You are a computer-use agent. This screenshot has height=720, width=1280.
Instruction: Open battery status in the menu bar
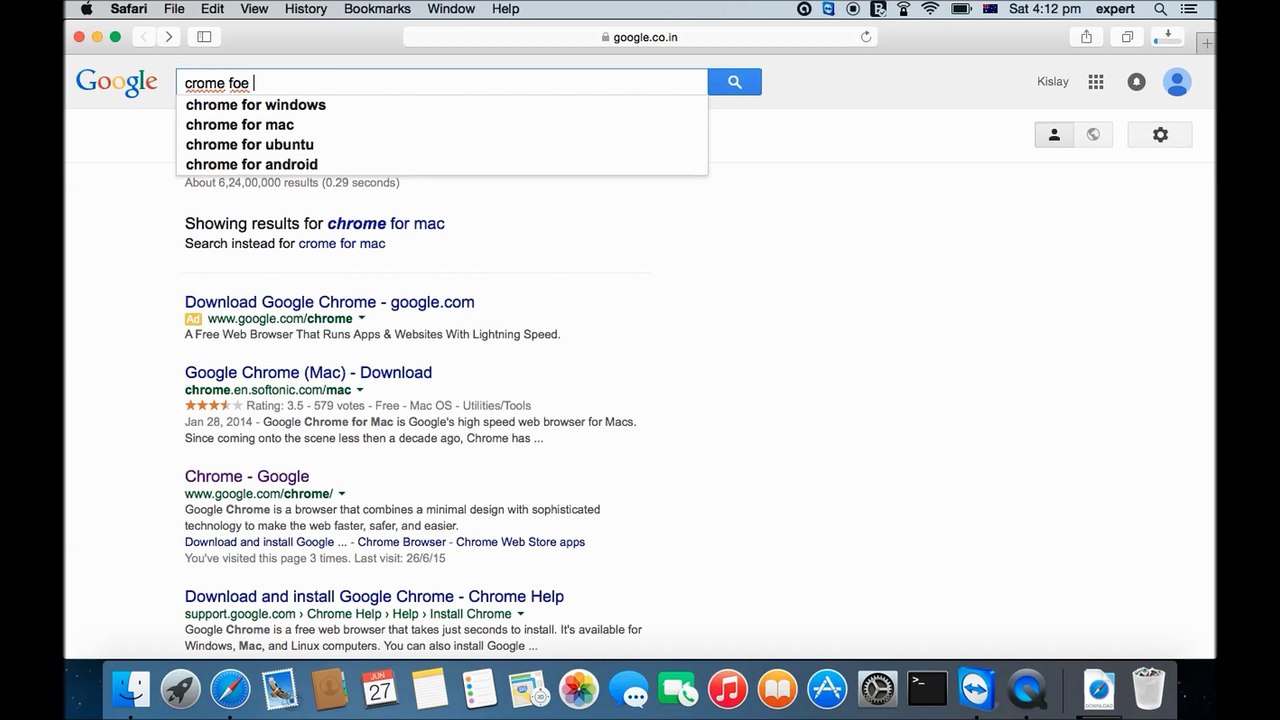pyautogui.click(x=961, y=9)
